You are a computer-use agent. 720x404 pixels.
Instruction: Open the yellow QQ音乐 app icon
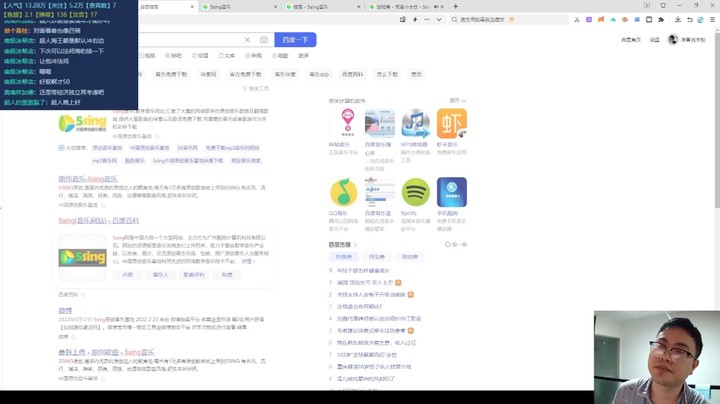[343, 192]
